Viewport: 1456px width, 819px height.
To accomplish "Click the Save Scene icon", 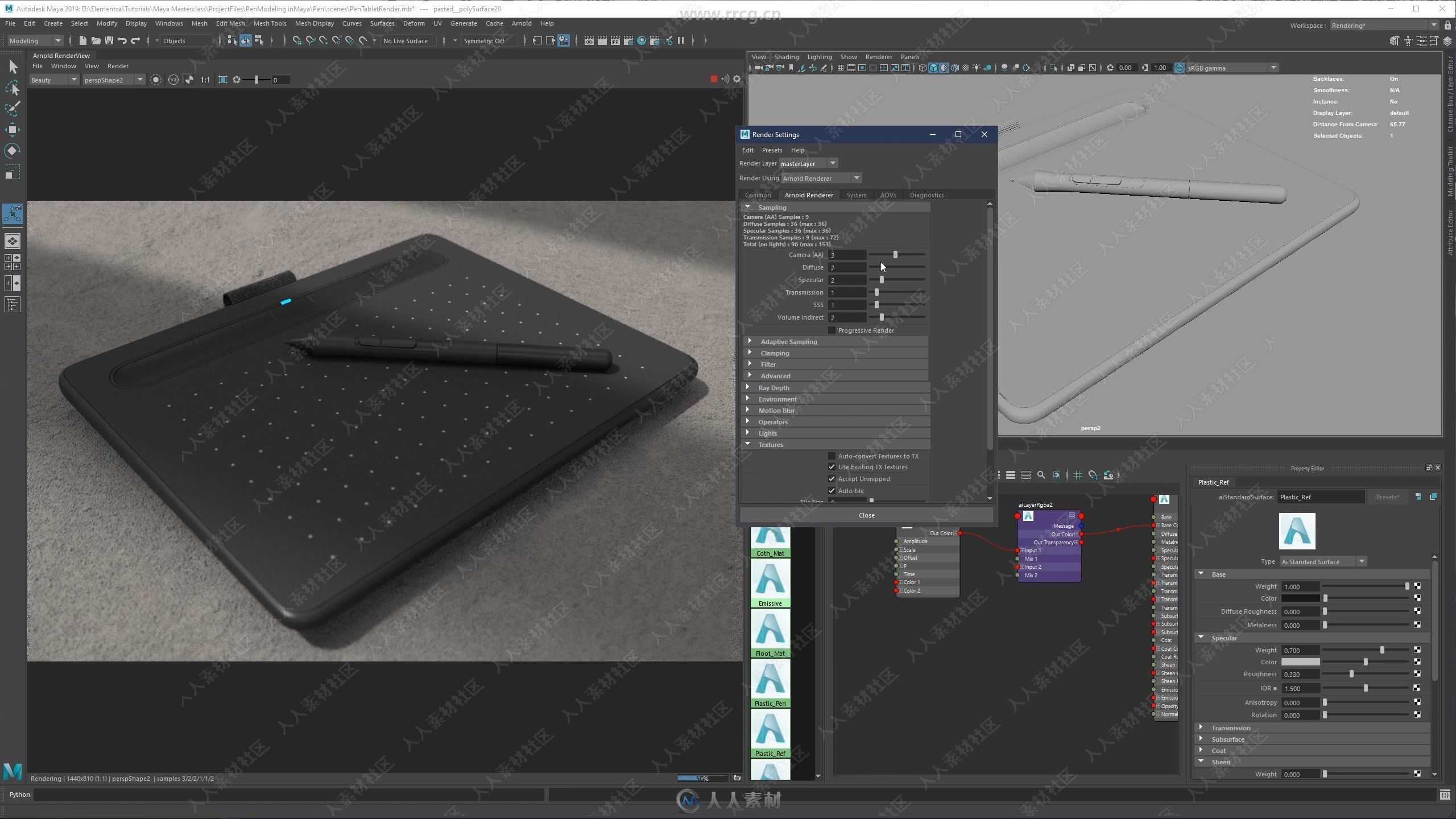I will pyautogui.click(x=109, y=40).
